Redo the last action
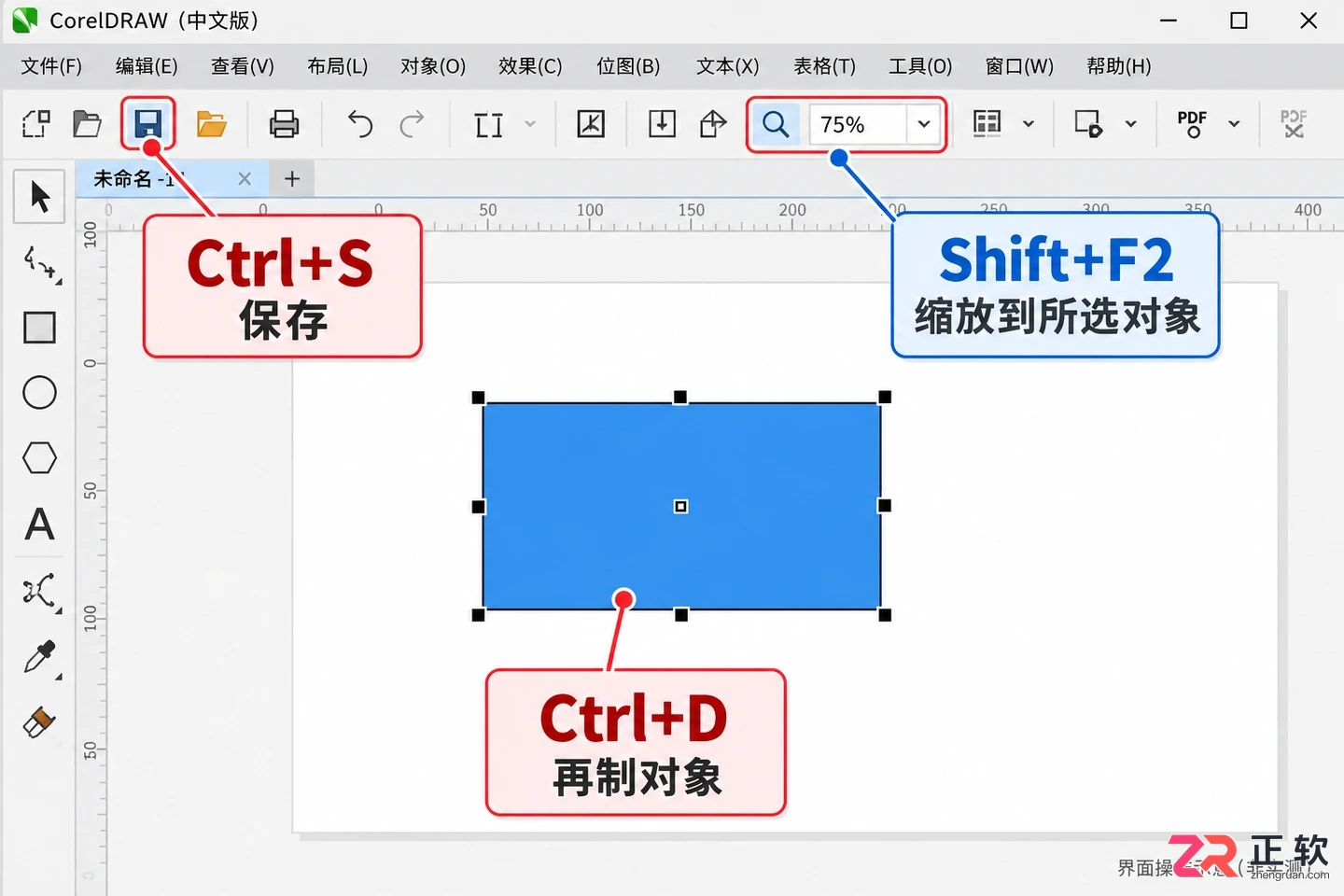Image resolution: width=1344 pixels, height=896 pixels. click(x=412, y=123)
